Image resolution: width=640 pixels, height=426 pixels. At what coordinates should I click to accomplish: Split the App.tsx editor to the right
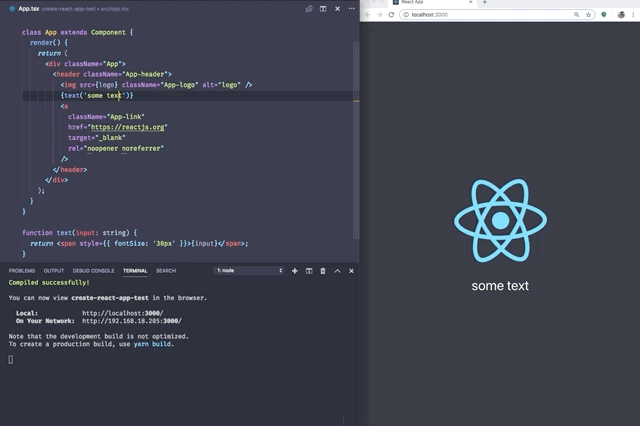point(323,9)
